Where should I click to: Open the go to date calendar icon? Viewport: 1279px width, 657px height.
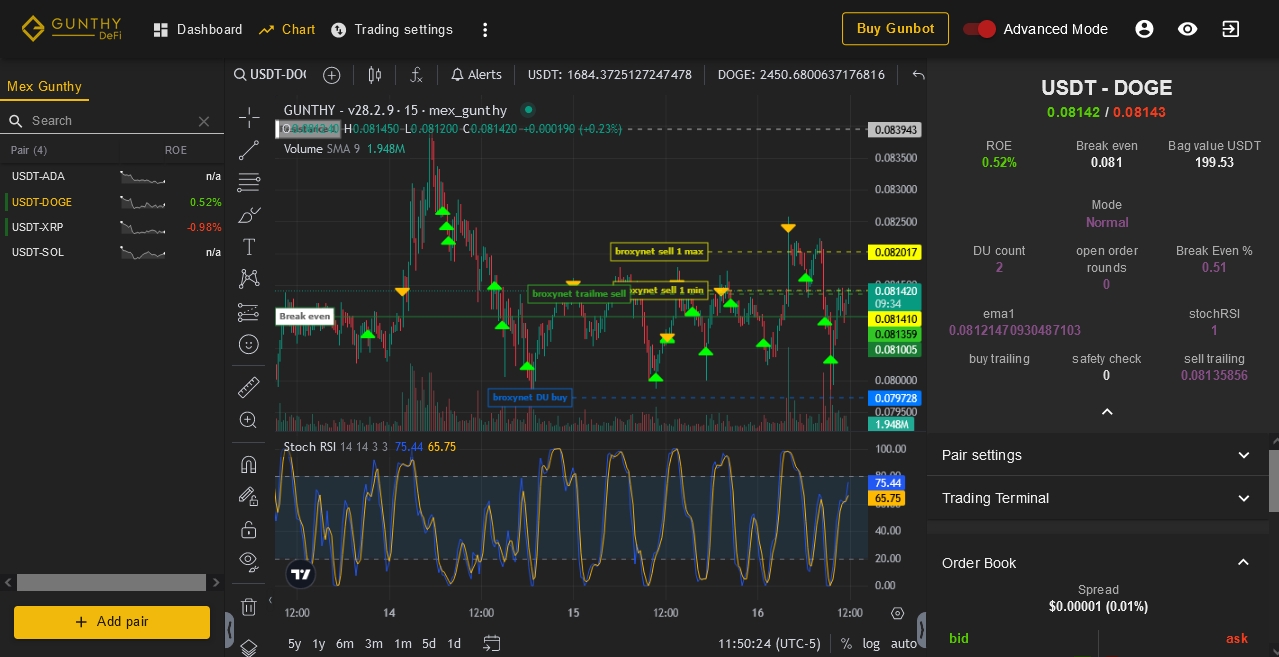click(x=492, y=643)
